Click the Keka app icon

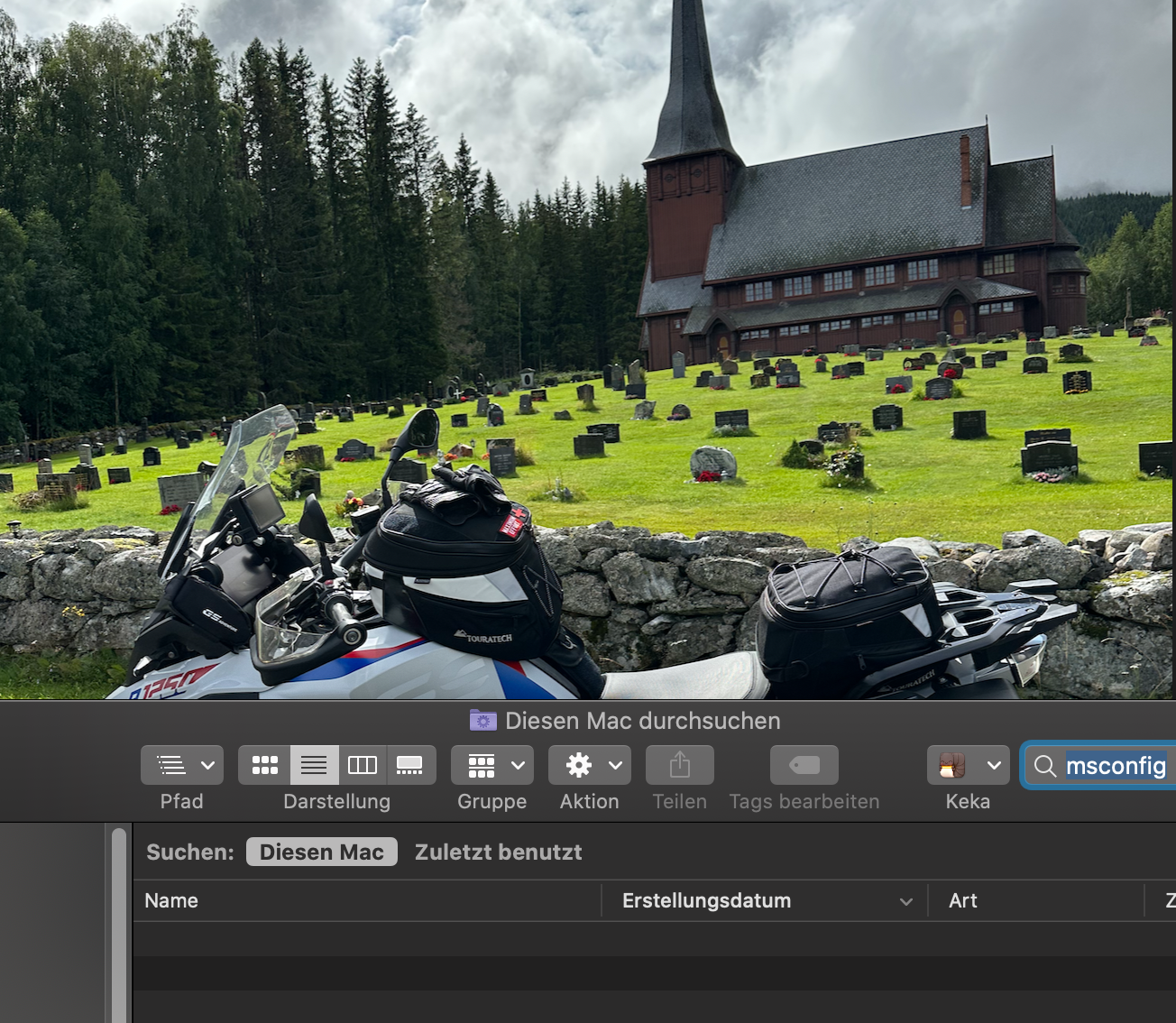point(952,766)
